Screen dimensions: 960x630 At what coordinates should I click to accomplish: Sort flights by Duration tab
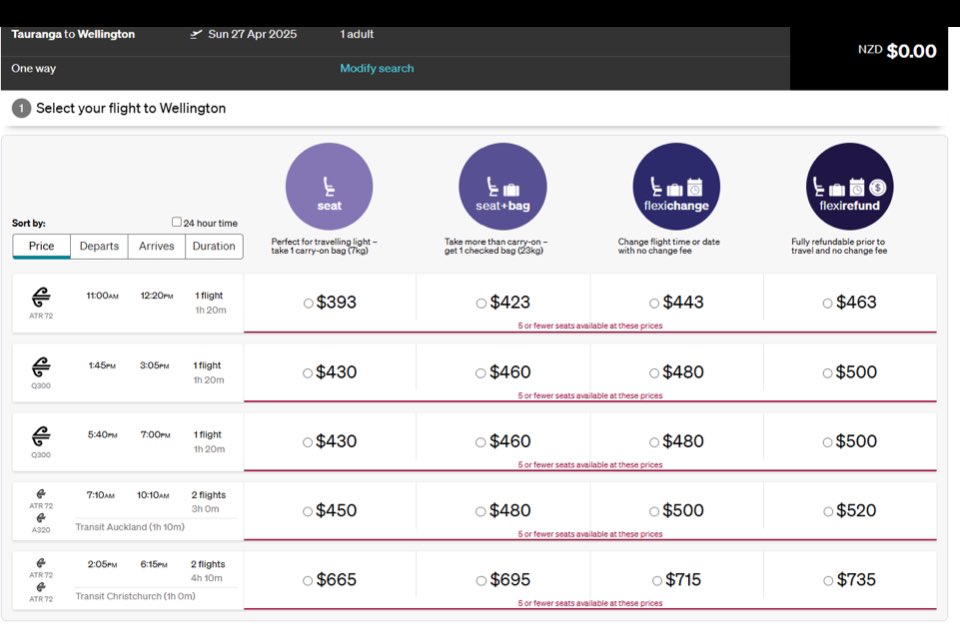214,246
